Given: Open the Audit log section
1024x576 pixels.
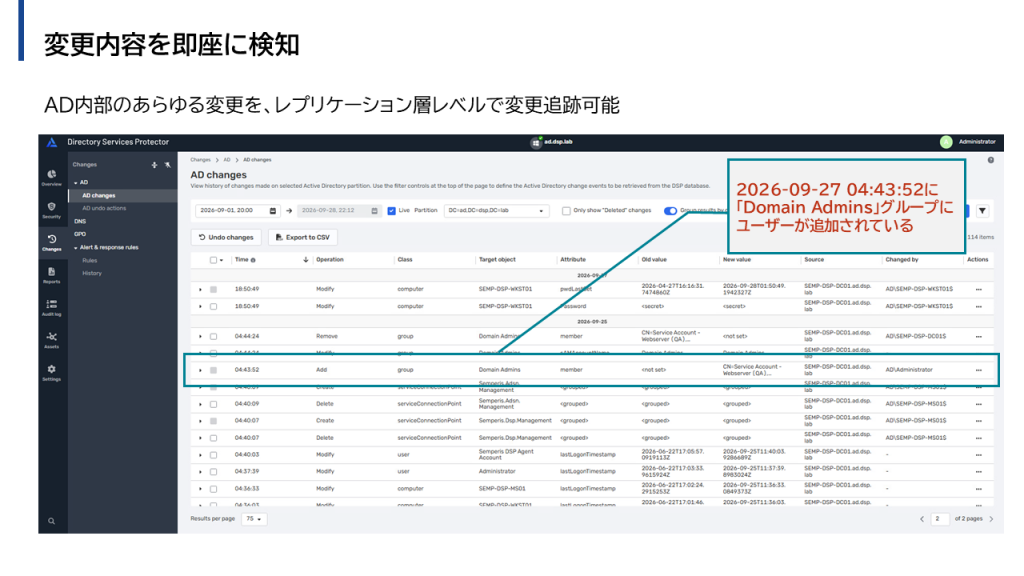Looking at the screenshot, I should tap(52, 308).
